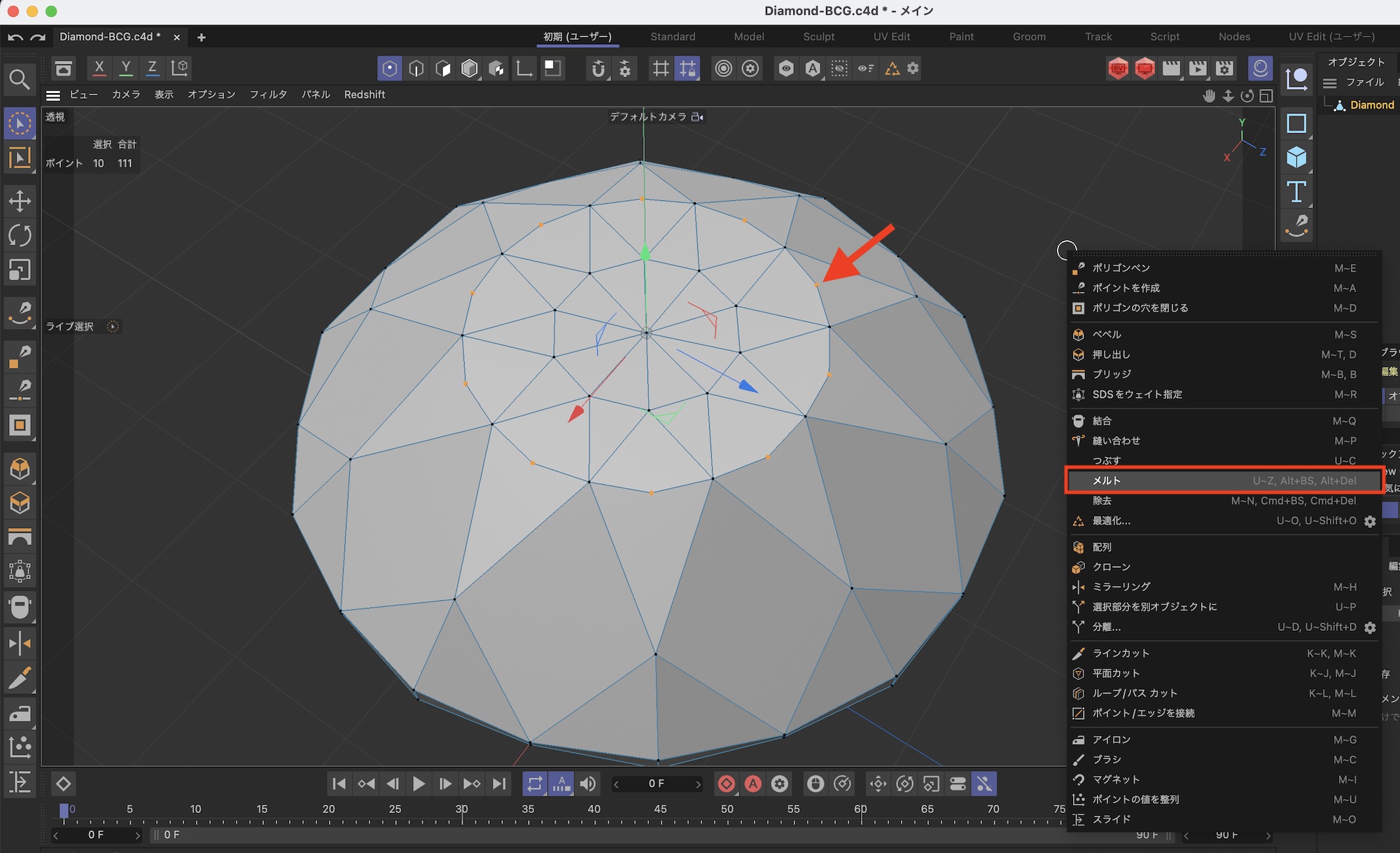The height and width of the screenshot is (853, 1400).
Task: Select the Rotate tool
Action: (x=20, y=235)
